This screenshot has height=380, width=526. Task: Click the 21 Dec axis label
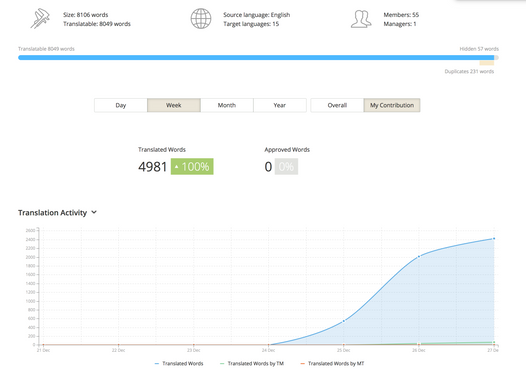pyautogui.click(x=43, y=350)
